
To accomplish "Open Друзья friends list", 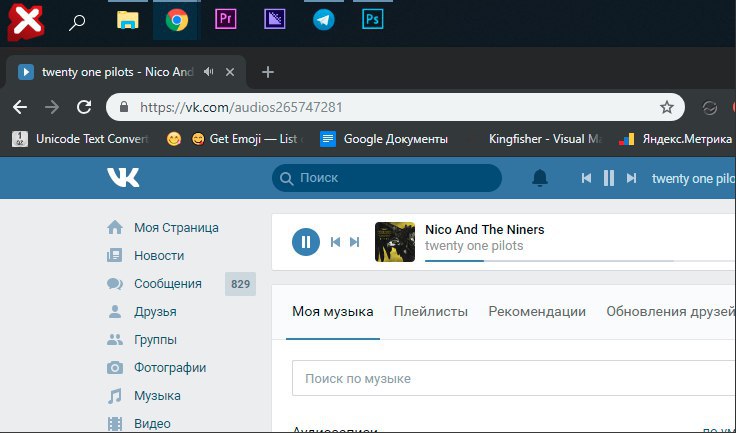I will coord(142,312).
